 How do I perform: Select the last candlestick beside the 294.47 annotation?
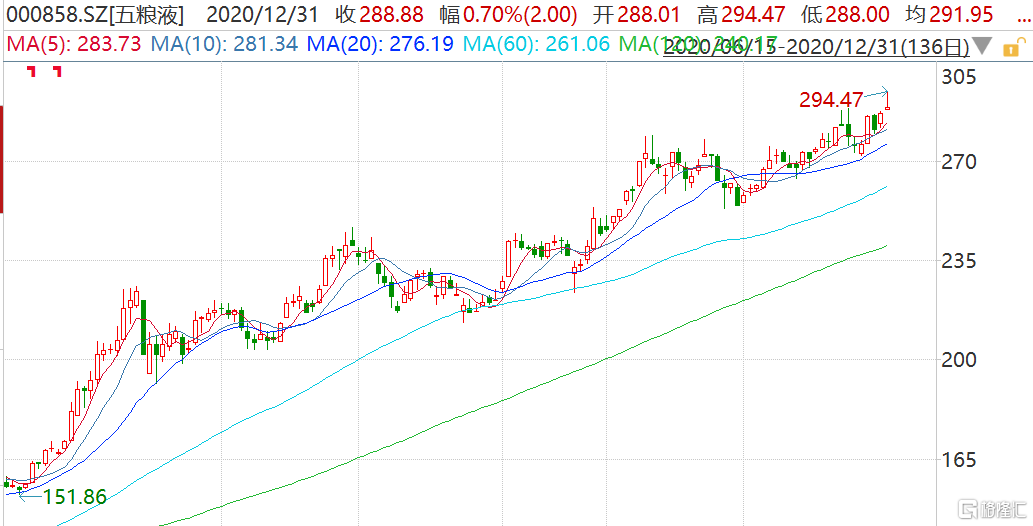point(888,102)
